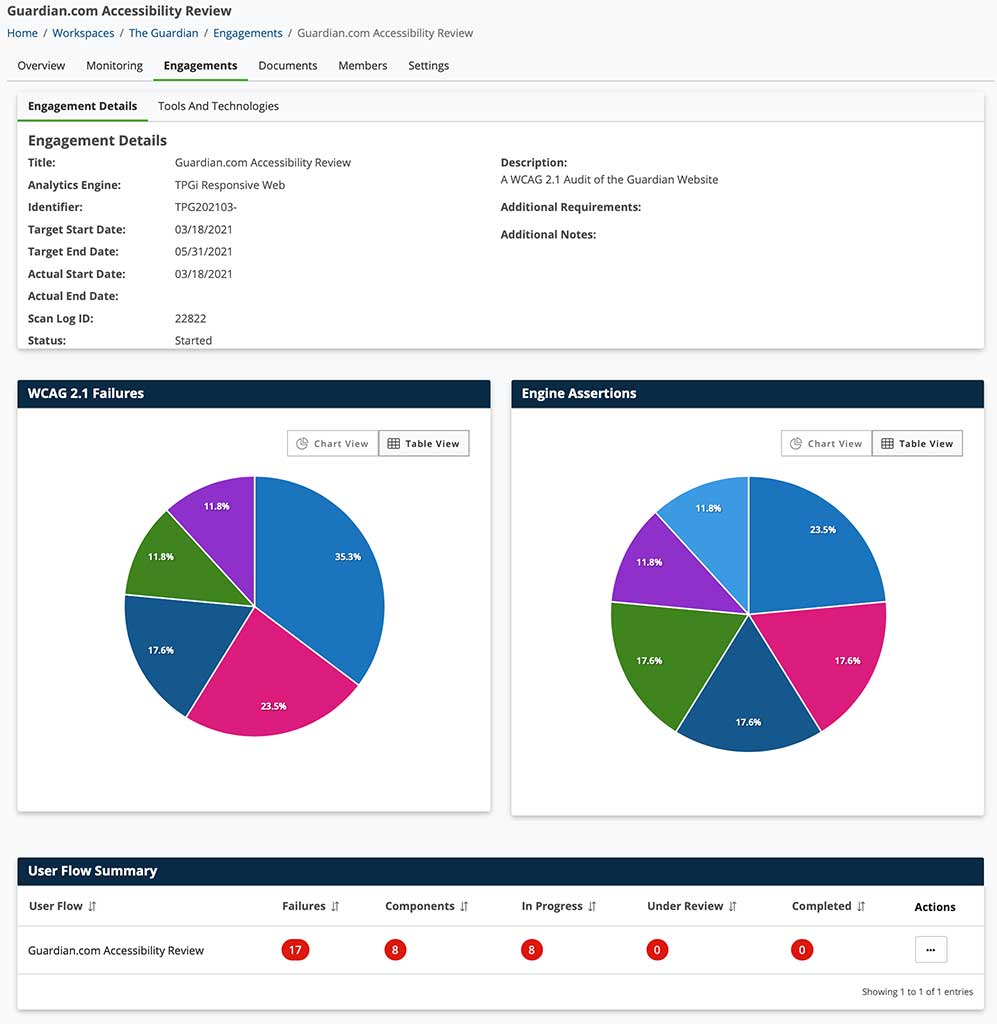Click the identifier value TPG202103-
The image size is (997, 1024).
click(205, 207)
